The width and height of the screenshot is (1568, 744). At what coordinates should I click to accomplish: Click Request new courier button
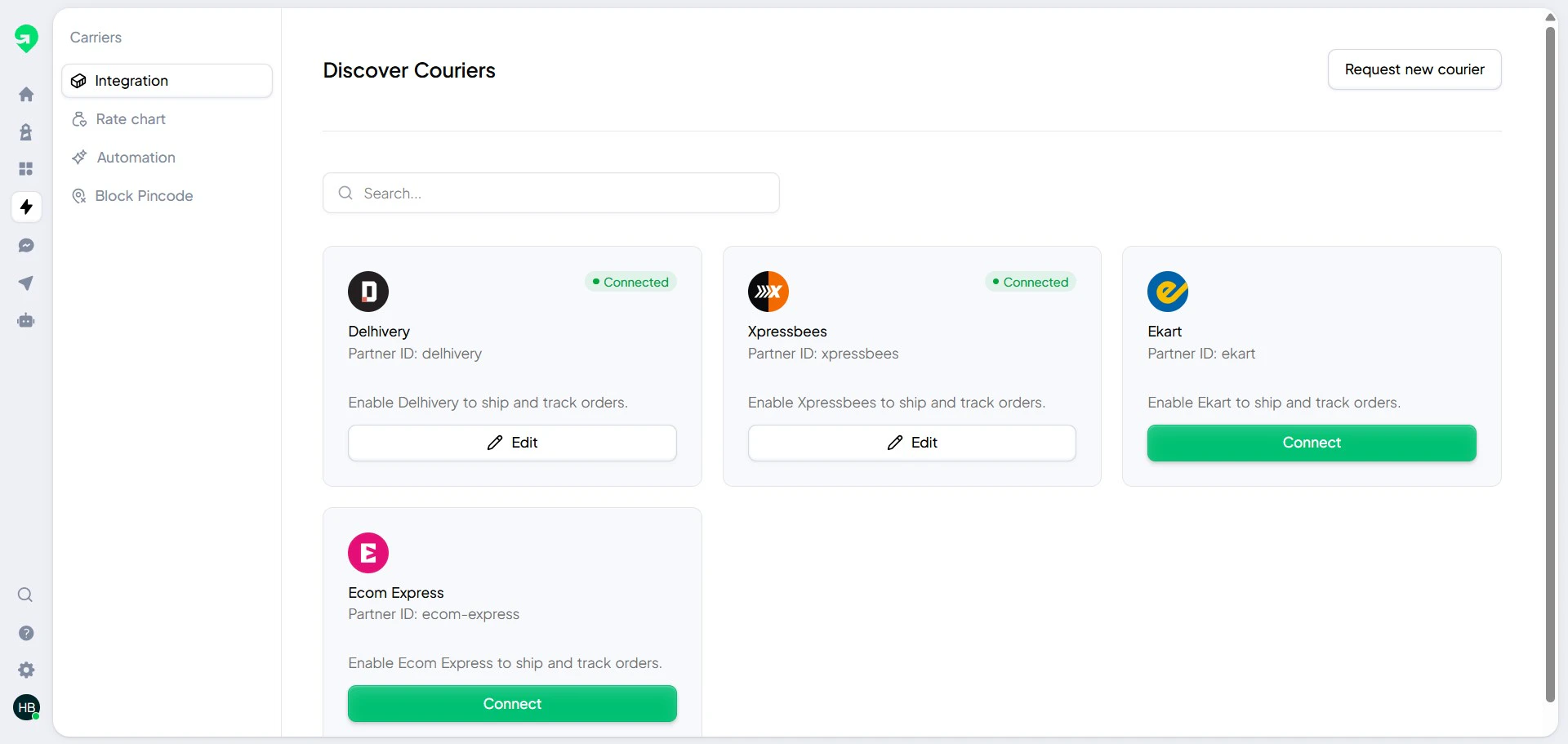[1414, 69]
